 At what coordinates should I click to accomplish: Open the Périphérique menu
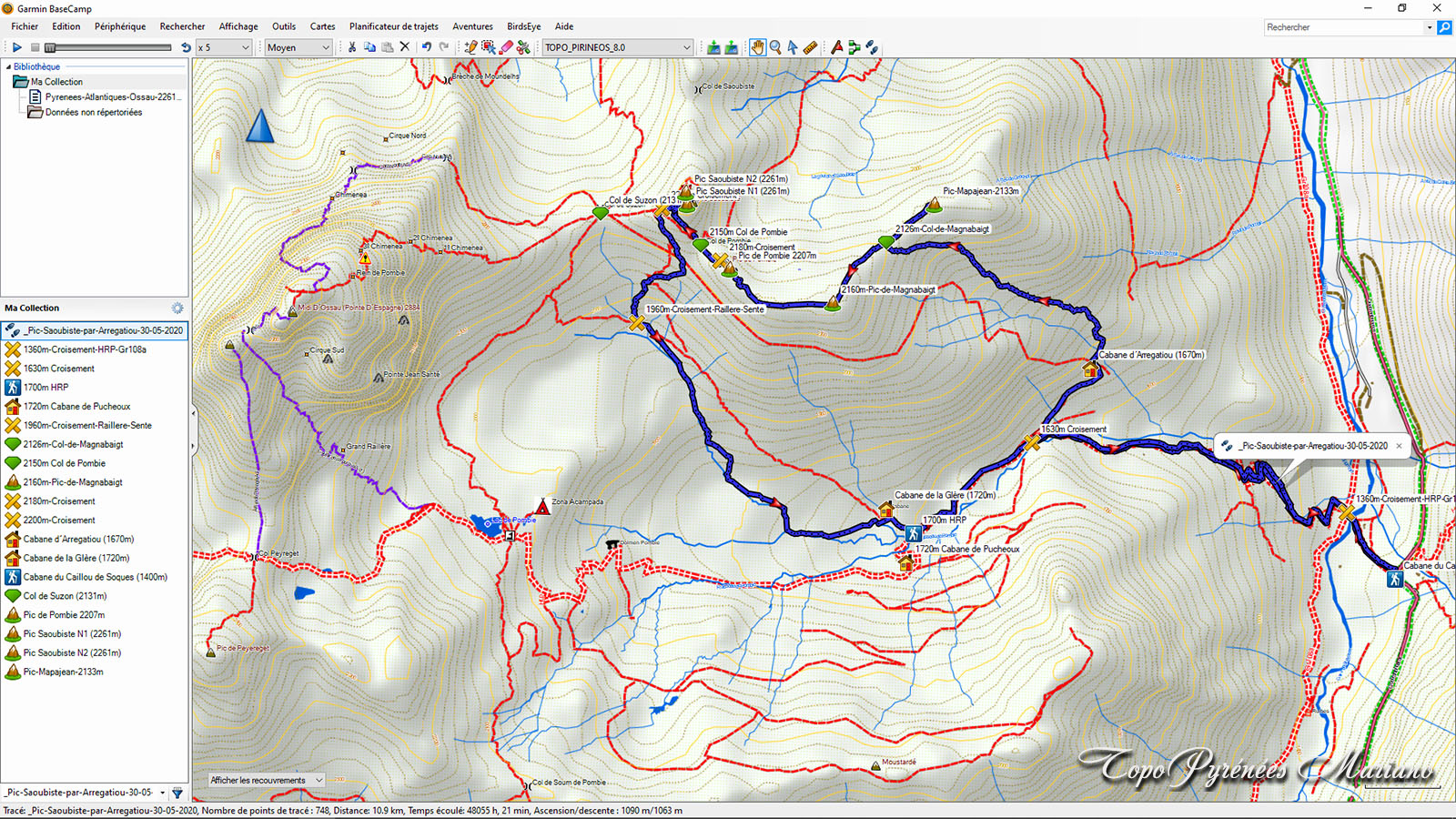[x=120, y=26]
